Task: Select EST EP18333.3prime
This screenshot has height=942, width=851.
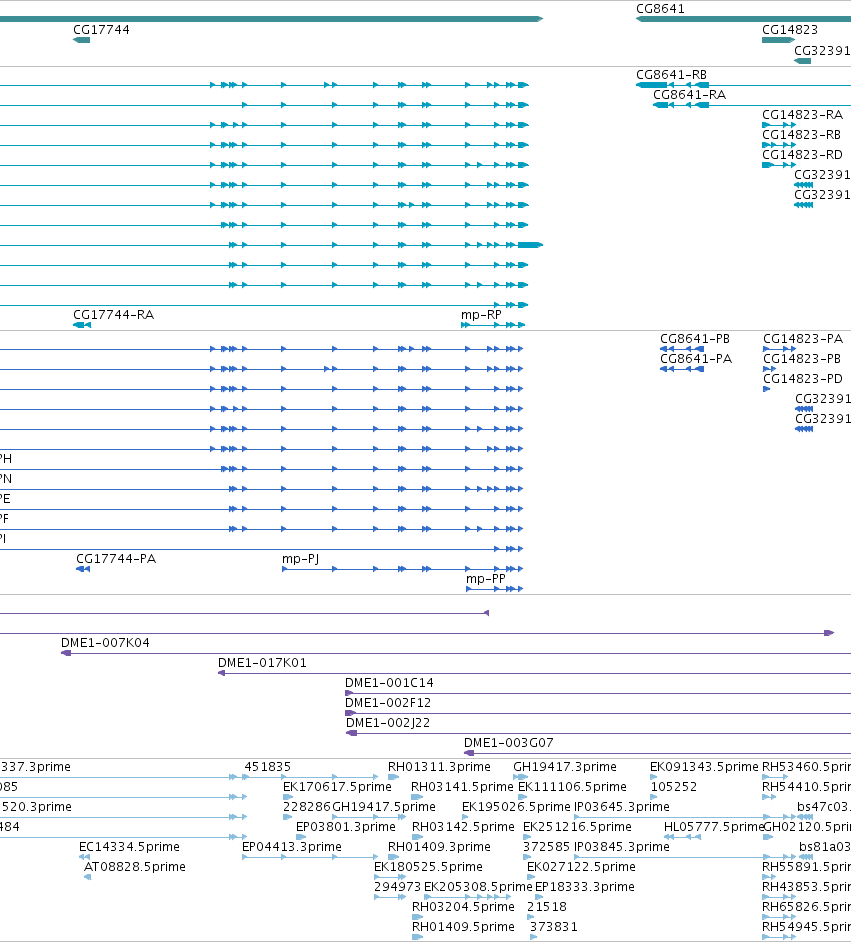Action: (x=584, y=887)
